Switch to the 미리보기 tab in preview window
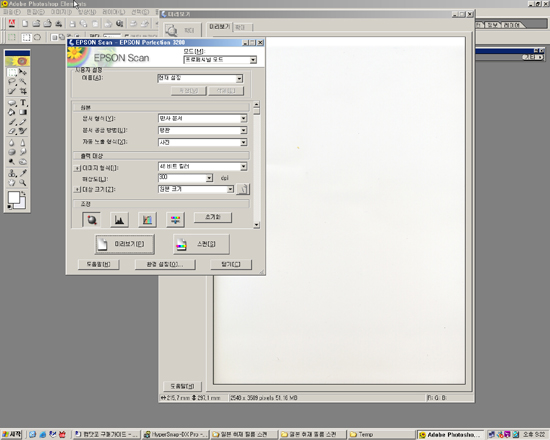 [219, 27]
